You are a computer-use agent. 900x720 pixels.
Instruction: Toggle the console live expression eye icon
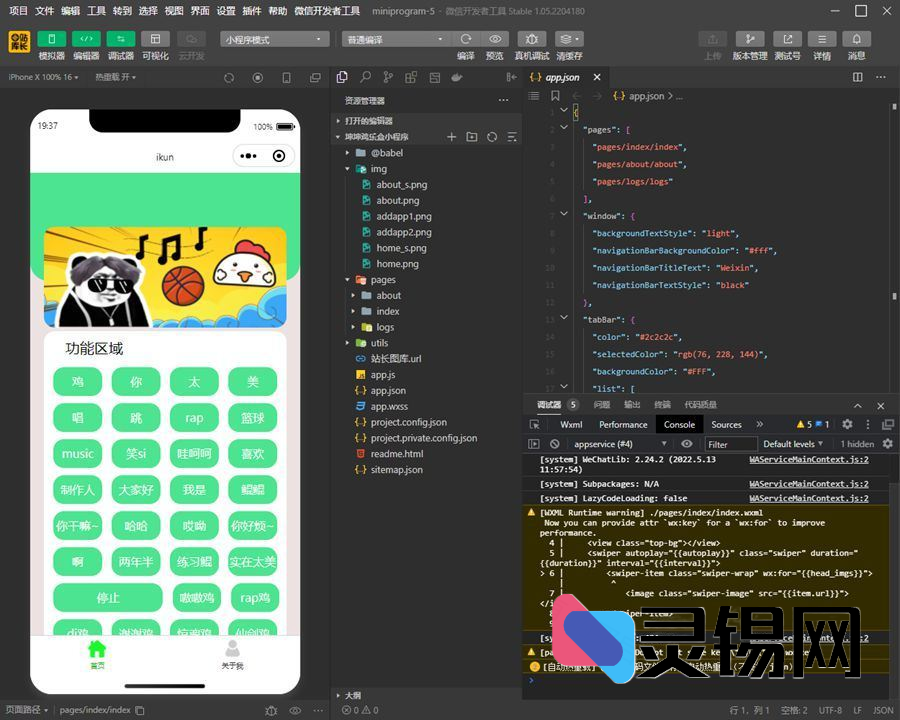tap(686, 444)
